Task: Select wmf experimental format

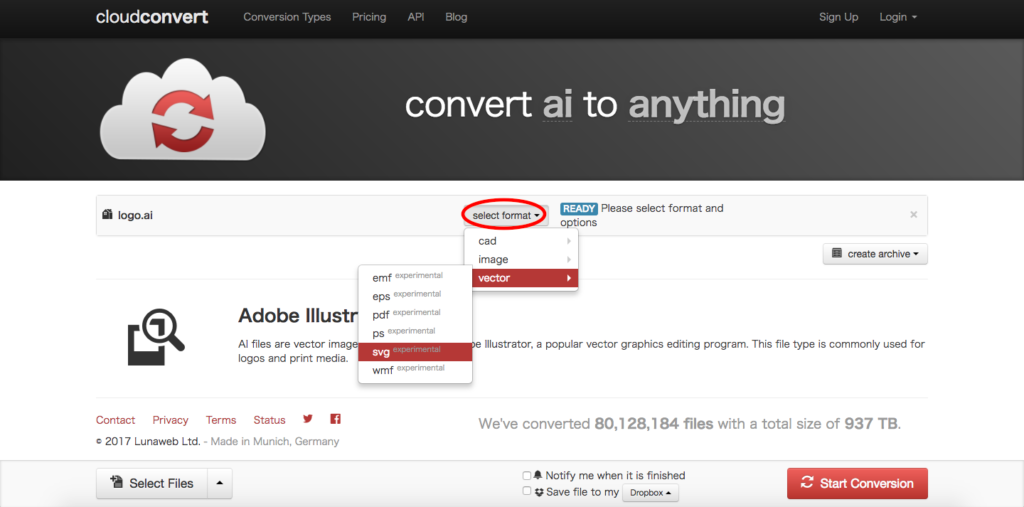Action: (x=415, y=370)
